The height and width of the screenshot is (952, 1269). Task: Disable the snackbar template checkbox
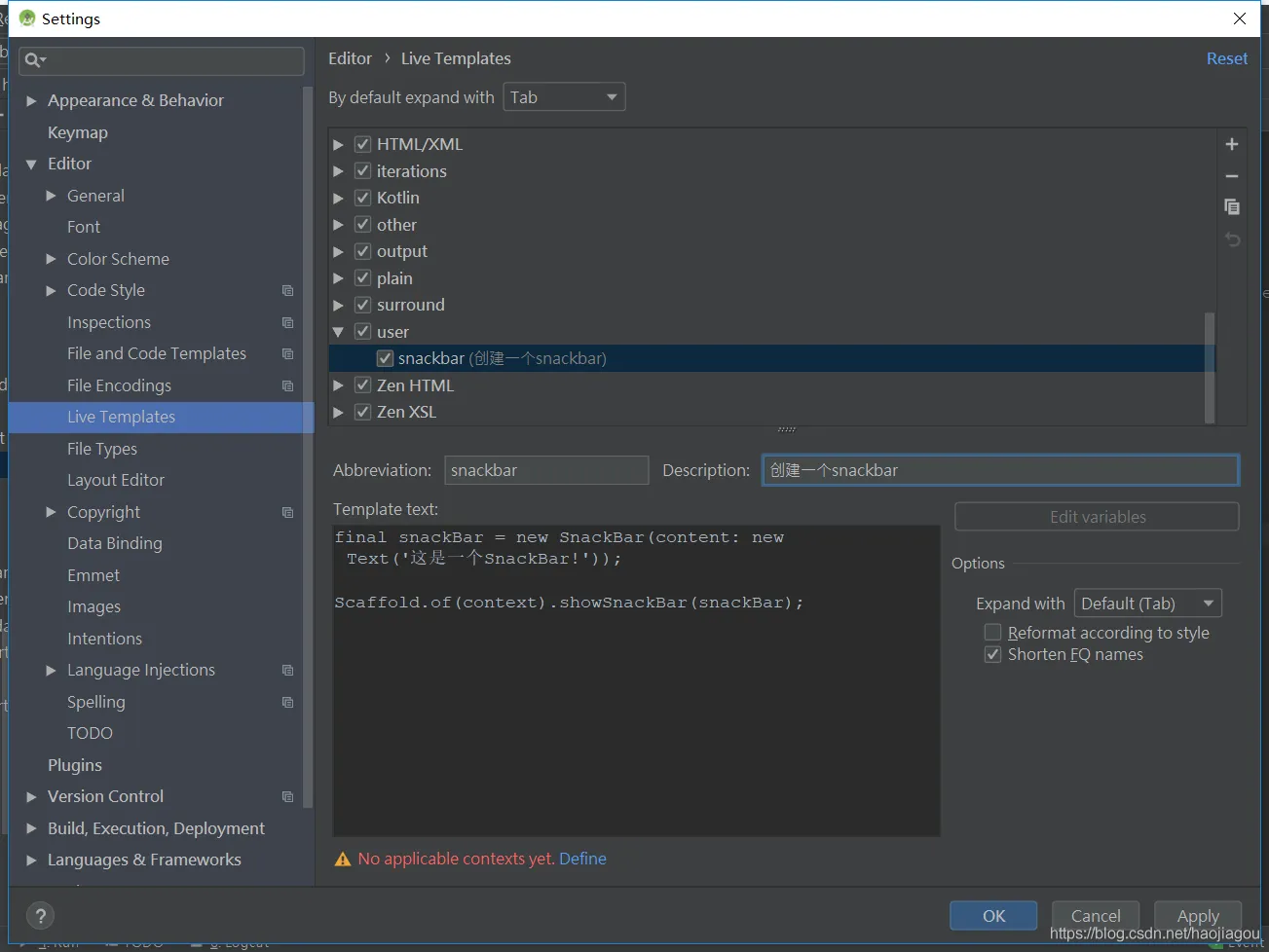tap(385, 358)
